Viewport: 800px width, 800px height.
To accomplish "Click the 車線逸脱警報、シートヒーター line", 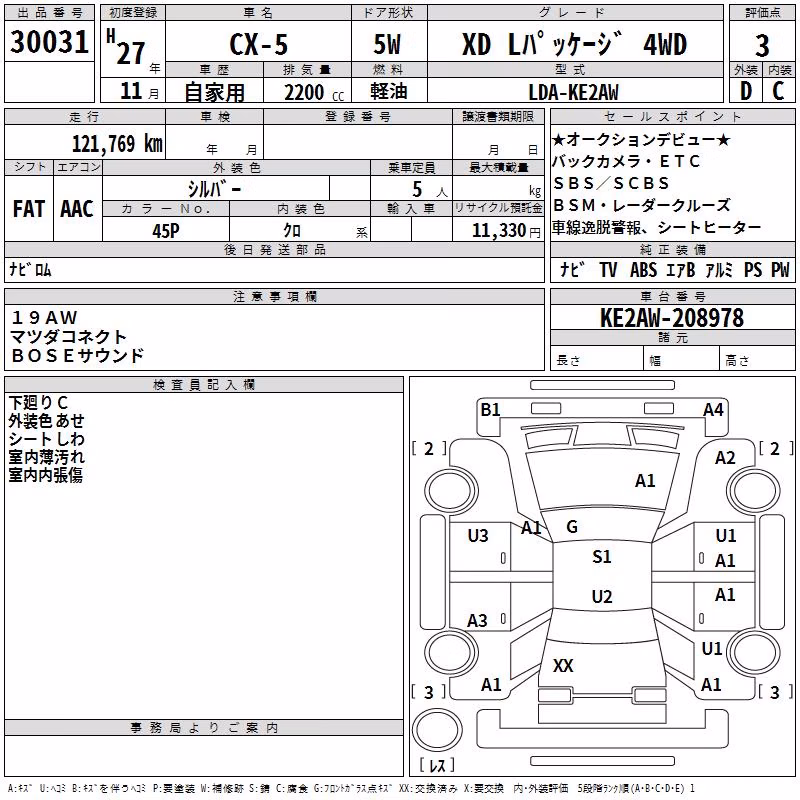I will click(x=657, y=227).
